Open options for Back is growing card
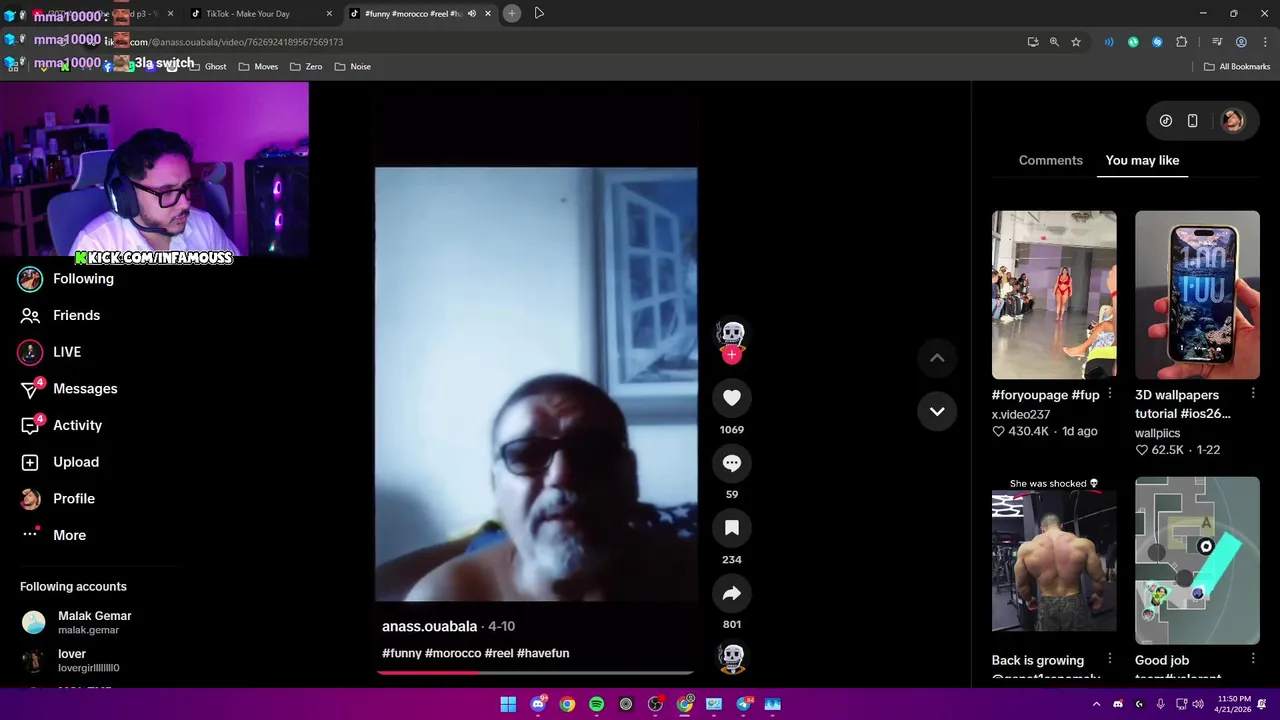This screenshot has width=1280, height=720. pyautogui.click(x=1110, y=659)
